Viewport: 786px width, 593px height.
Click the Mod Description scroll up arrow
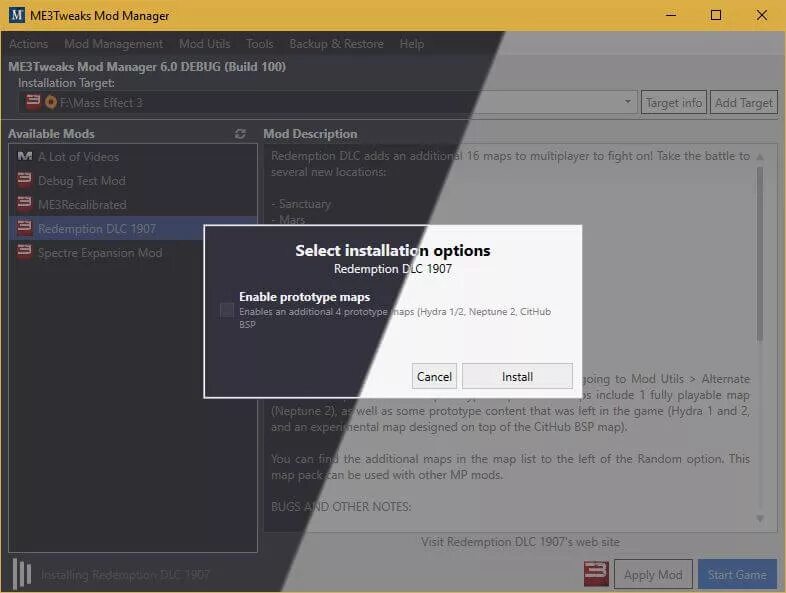point(760,157)
